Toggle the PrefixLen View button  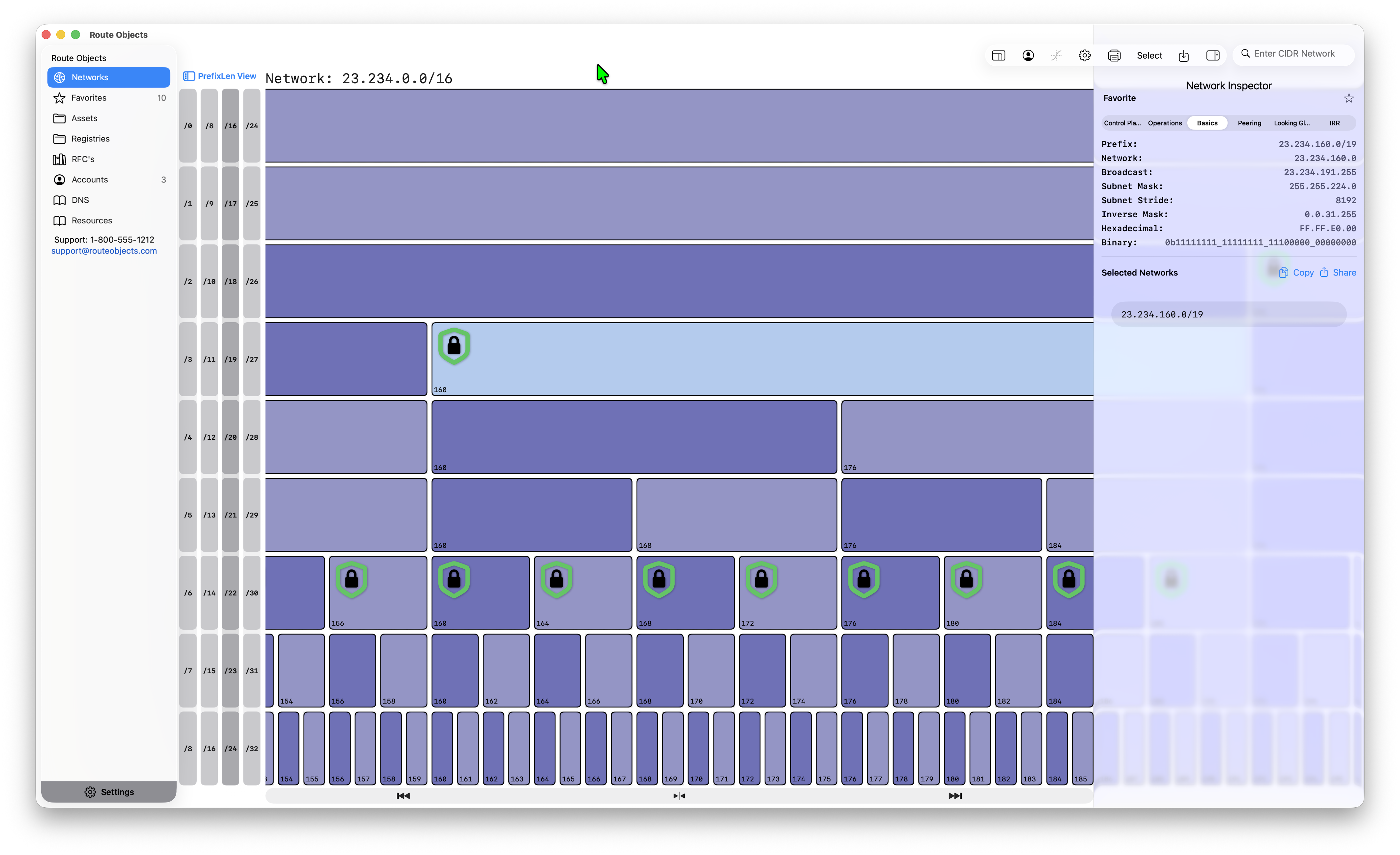(x=220, y=76)
